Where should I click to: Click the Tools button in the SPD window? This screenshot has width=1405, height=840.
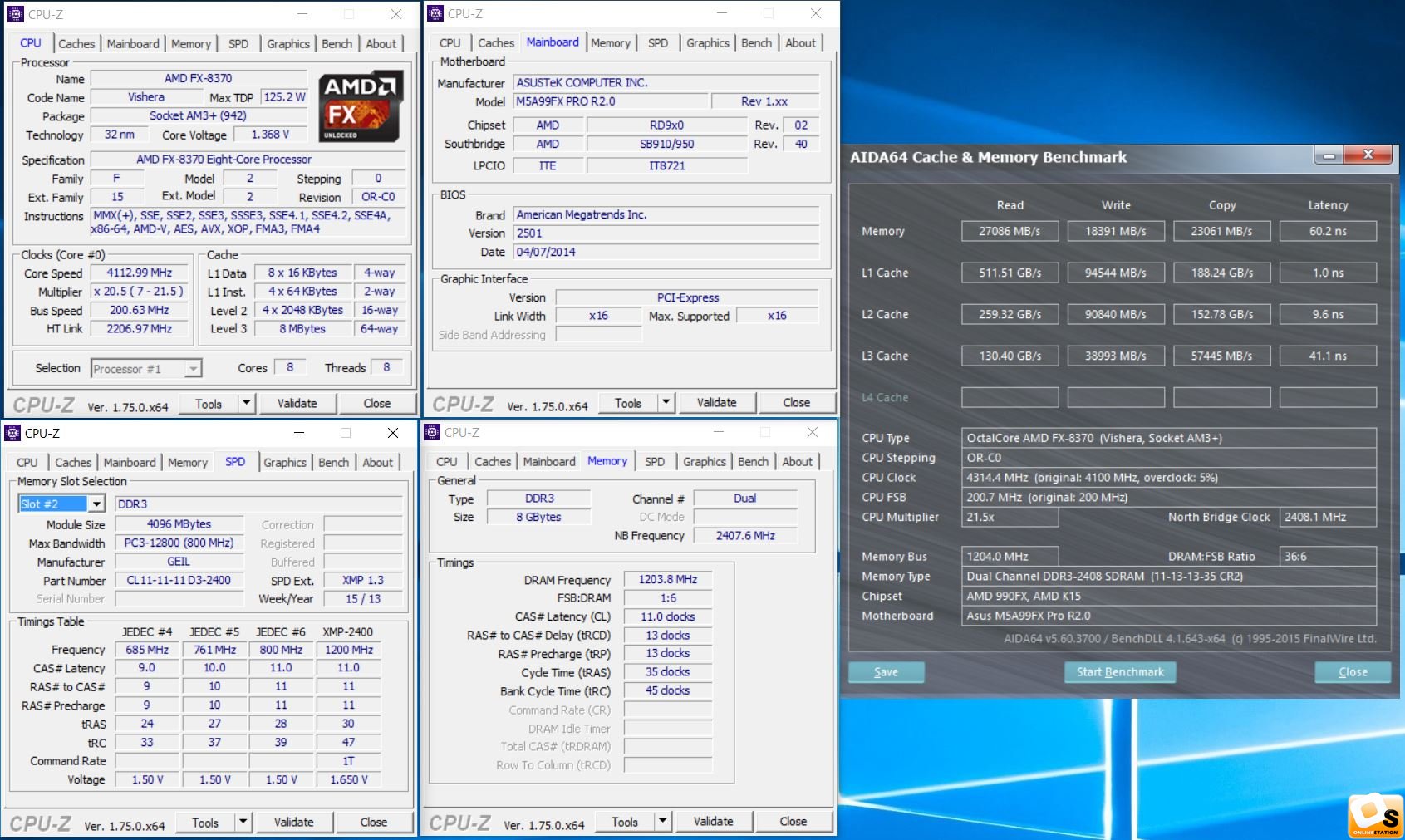coord(205,822)
